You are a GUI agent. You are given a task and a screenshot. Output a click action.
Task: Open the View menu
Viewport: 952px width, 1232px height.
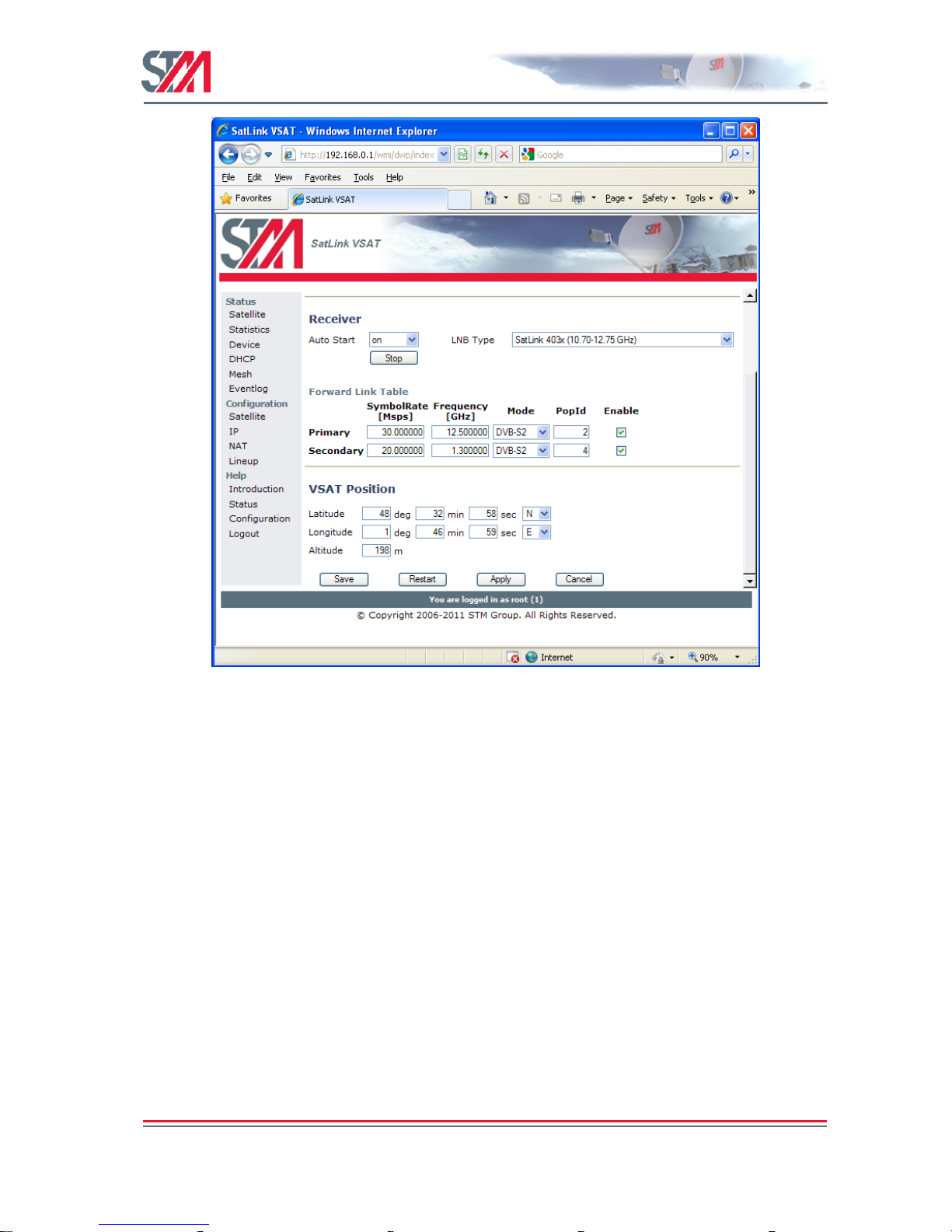tap(283, 177)
